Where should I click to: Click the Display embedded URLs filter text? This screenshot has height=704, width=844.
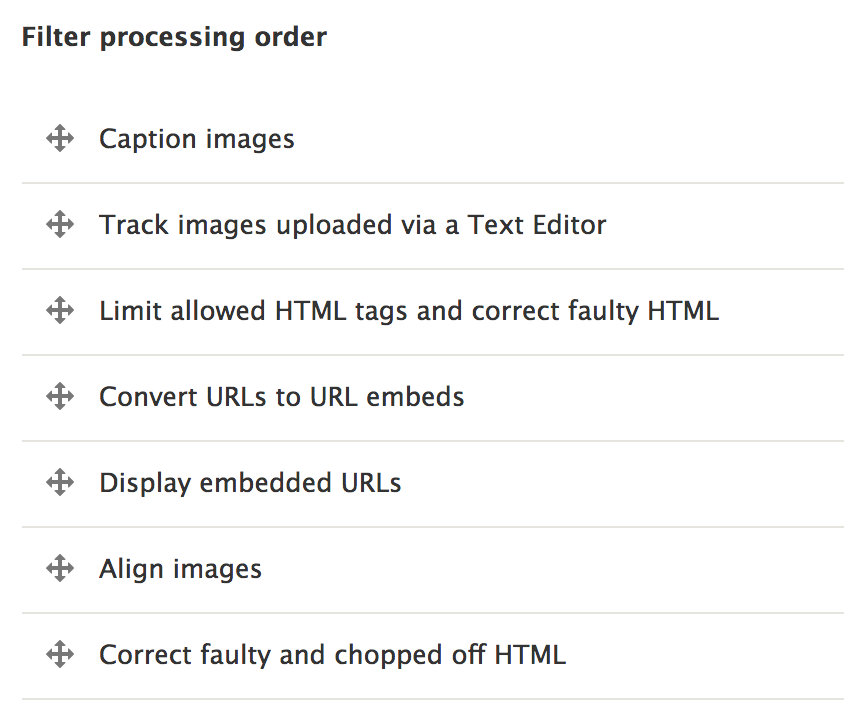[x=250, y=483]
